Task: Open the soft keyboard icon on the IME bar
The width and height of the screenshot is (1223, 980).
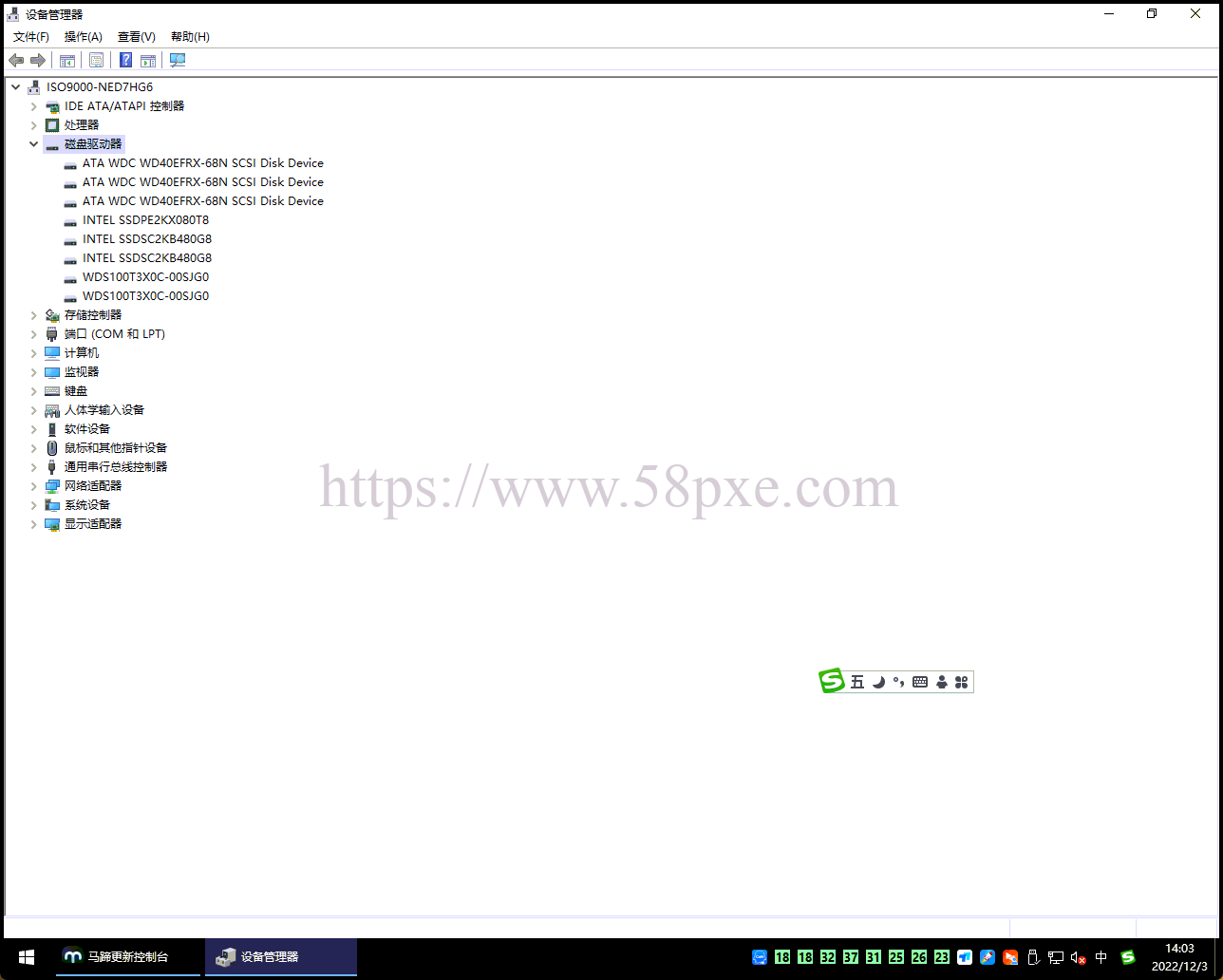Action: 920,682
